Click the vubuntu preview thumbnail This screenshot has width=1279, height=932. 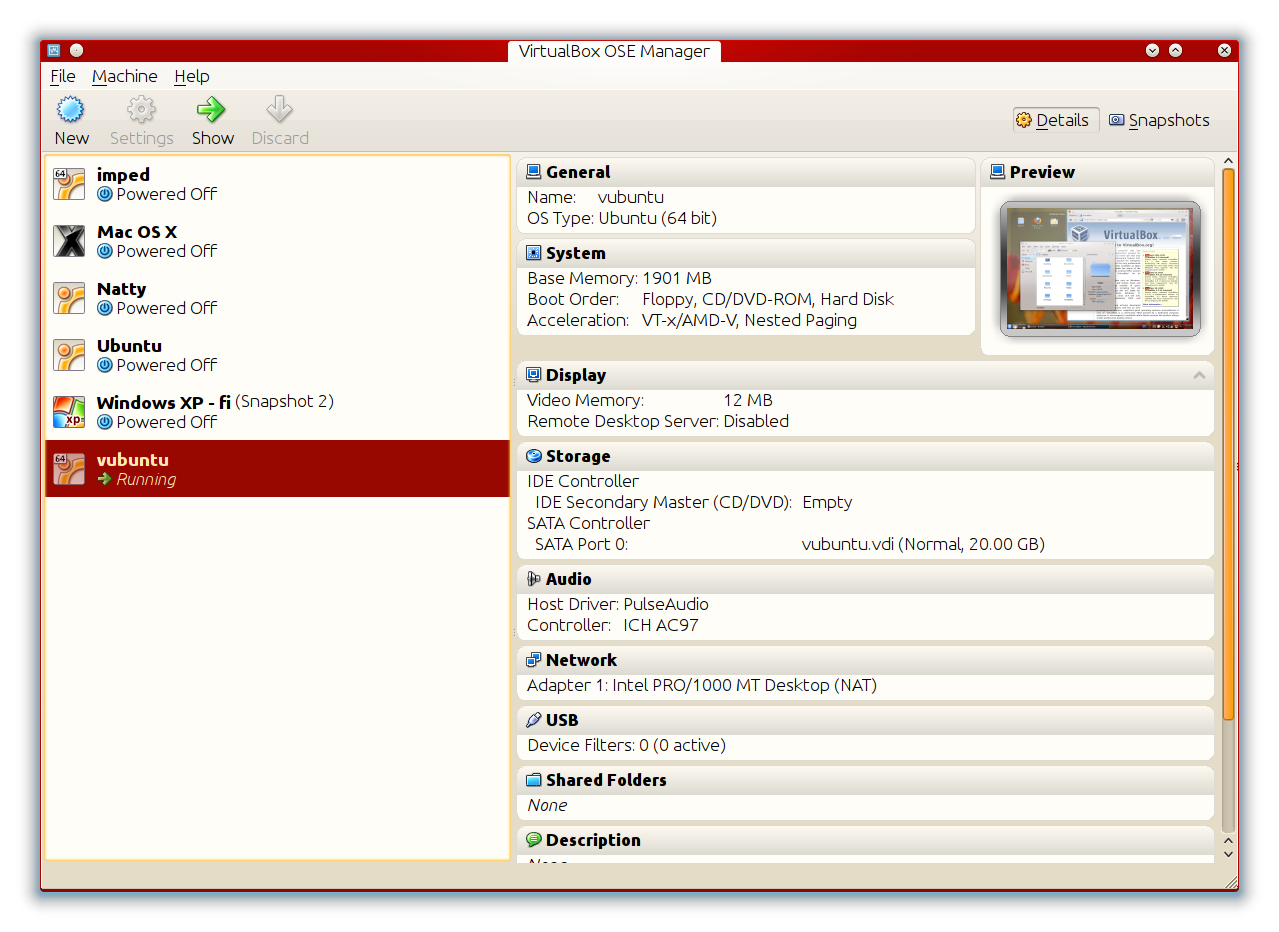pos(1100,269)
